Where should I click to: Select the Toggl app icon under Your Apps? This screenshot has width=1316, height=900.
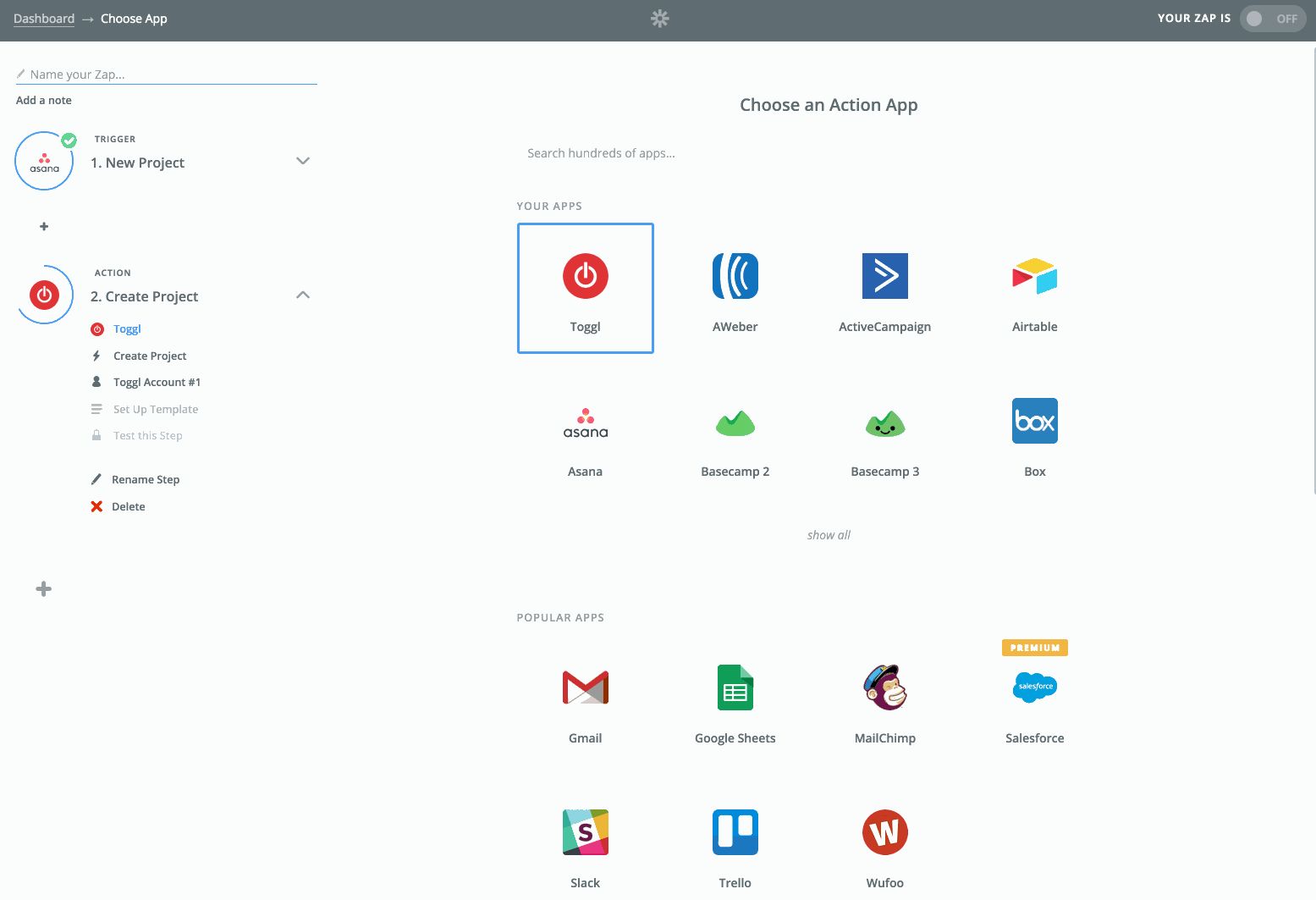pos(586,276)
